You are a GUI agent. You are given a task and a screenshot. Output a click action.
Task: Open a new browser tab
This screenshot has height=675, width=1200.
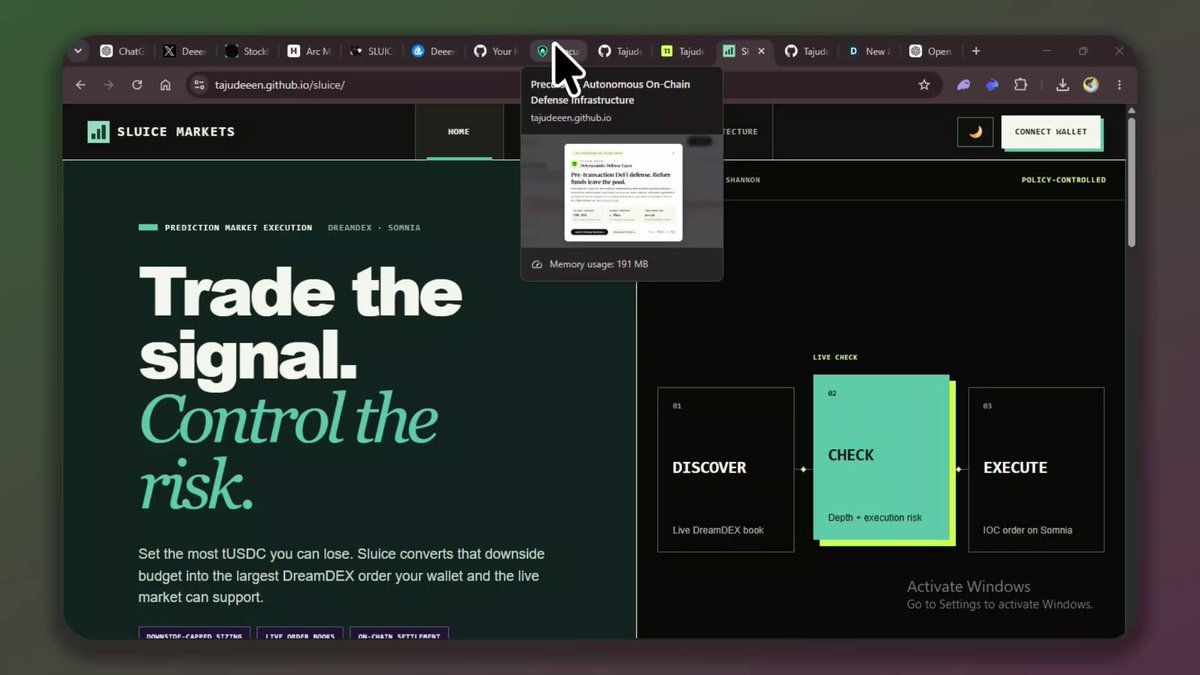point(976,51)
